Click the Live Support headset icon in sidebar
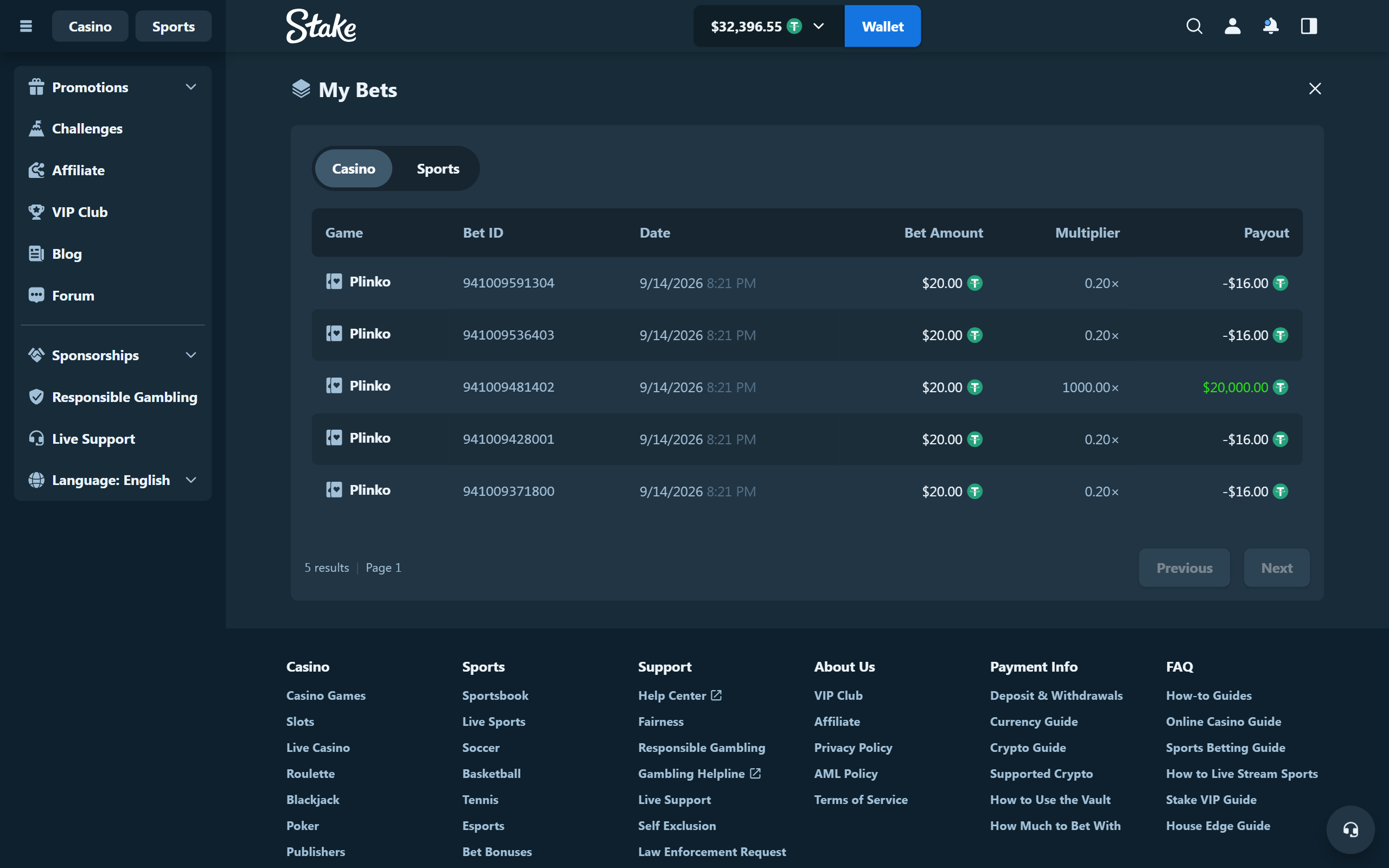The height and width of the screenshot is (868, 1389). (x=36, y=438)
